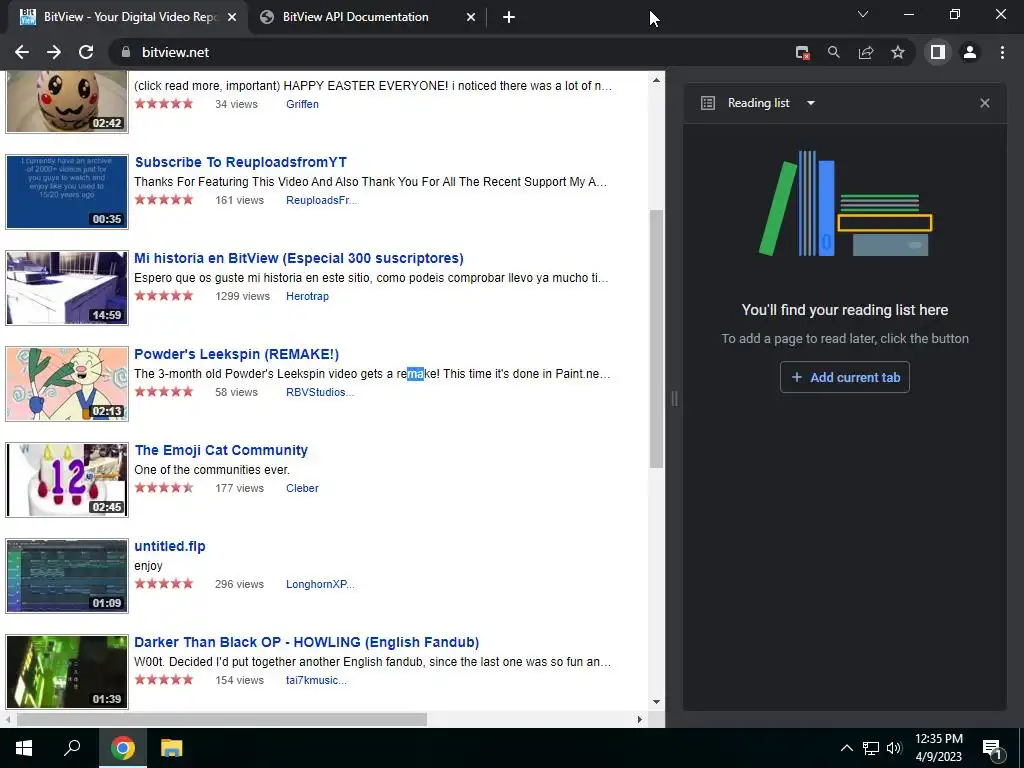Open Darker Than Black OP HOWLING link
Screen dimensions: 1024x768
click(x=306, y=642)
